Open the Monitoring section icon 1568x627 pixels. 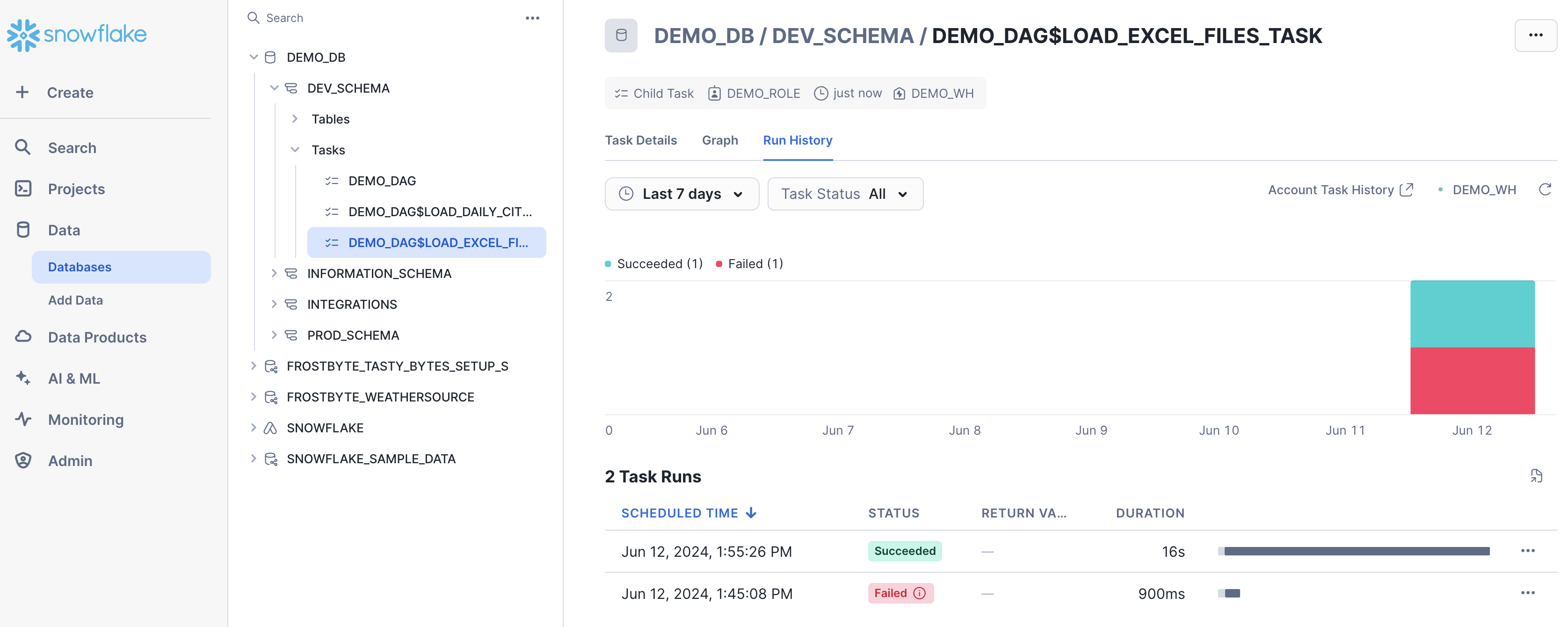pos(23,419)
